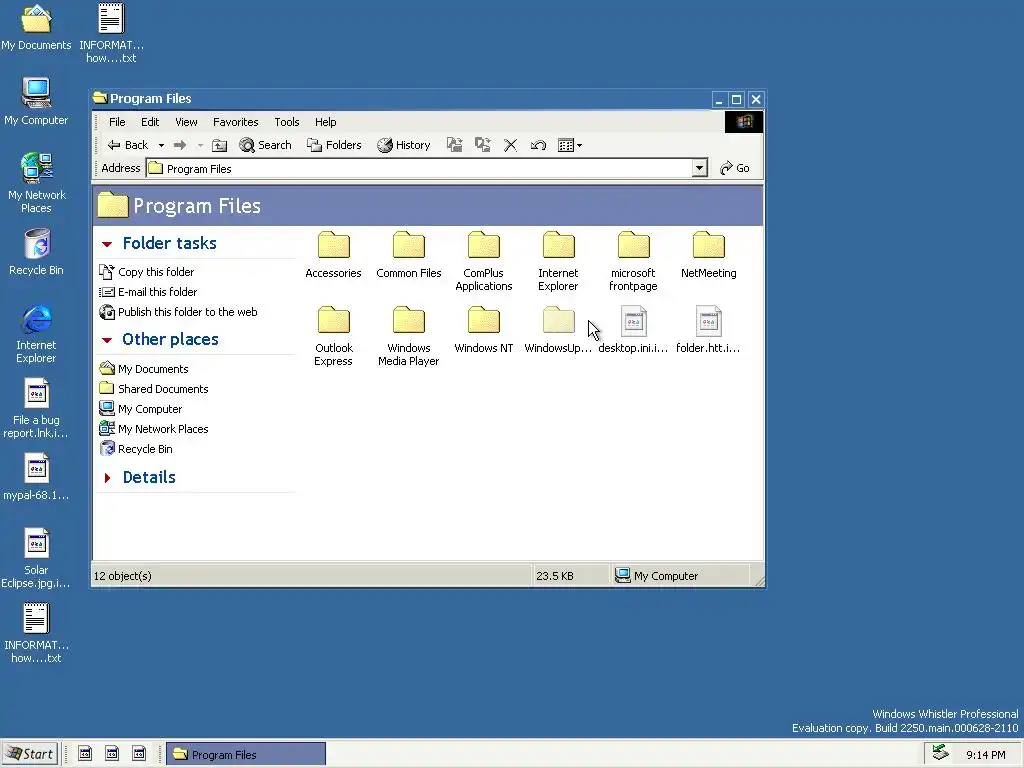Select the Internet Explorer folder in Program Files

coord(558,261)
